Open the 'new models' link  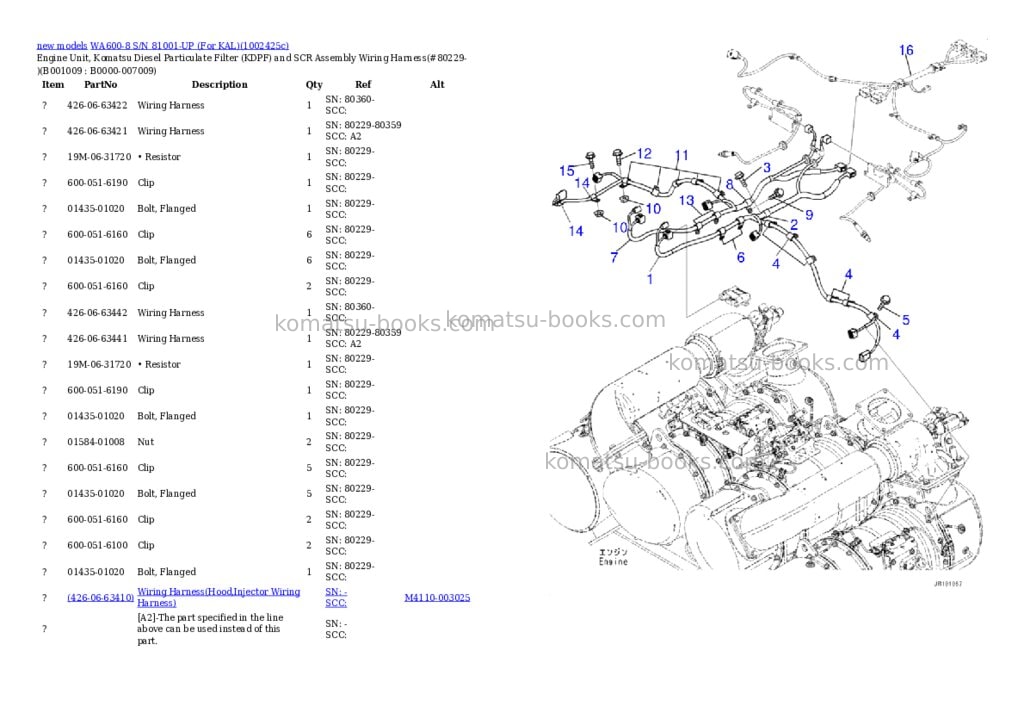click(61, 46)
